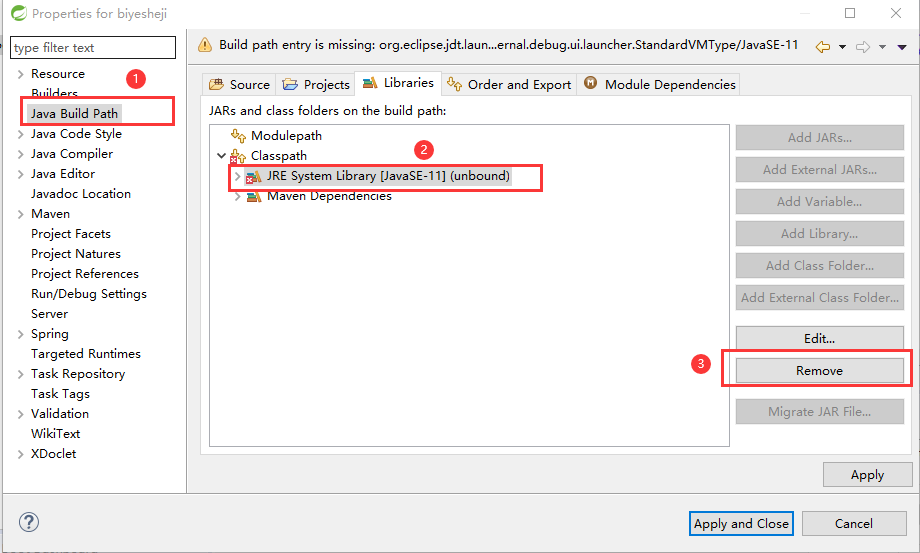Select JRE System Library [JavaSE-11] (unbound)

point(388,176)
